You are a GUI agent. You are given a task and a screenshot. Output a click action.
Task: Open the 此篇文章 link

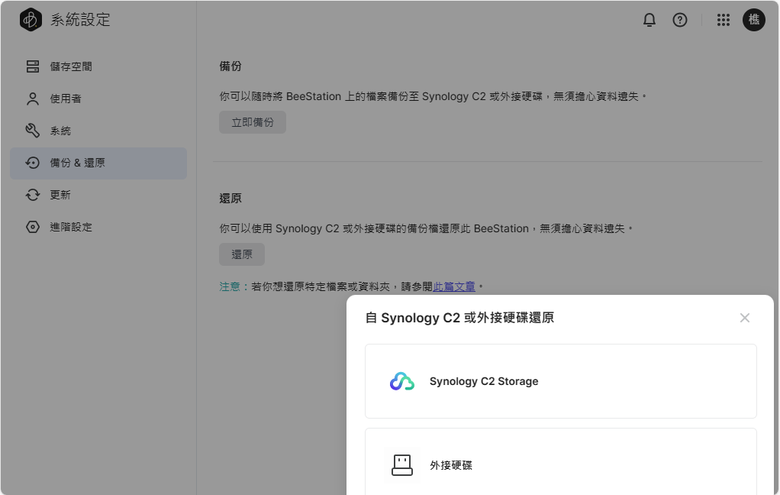454,287
